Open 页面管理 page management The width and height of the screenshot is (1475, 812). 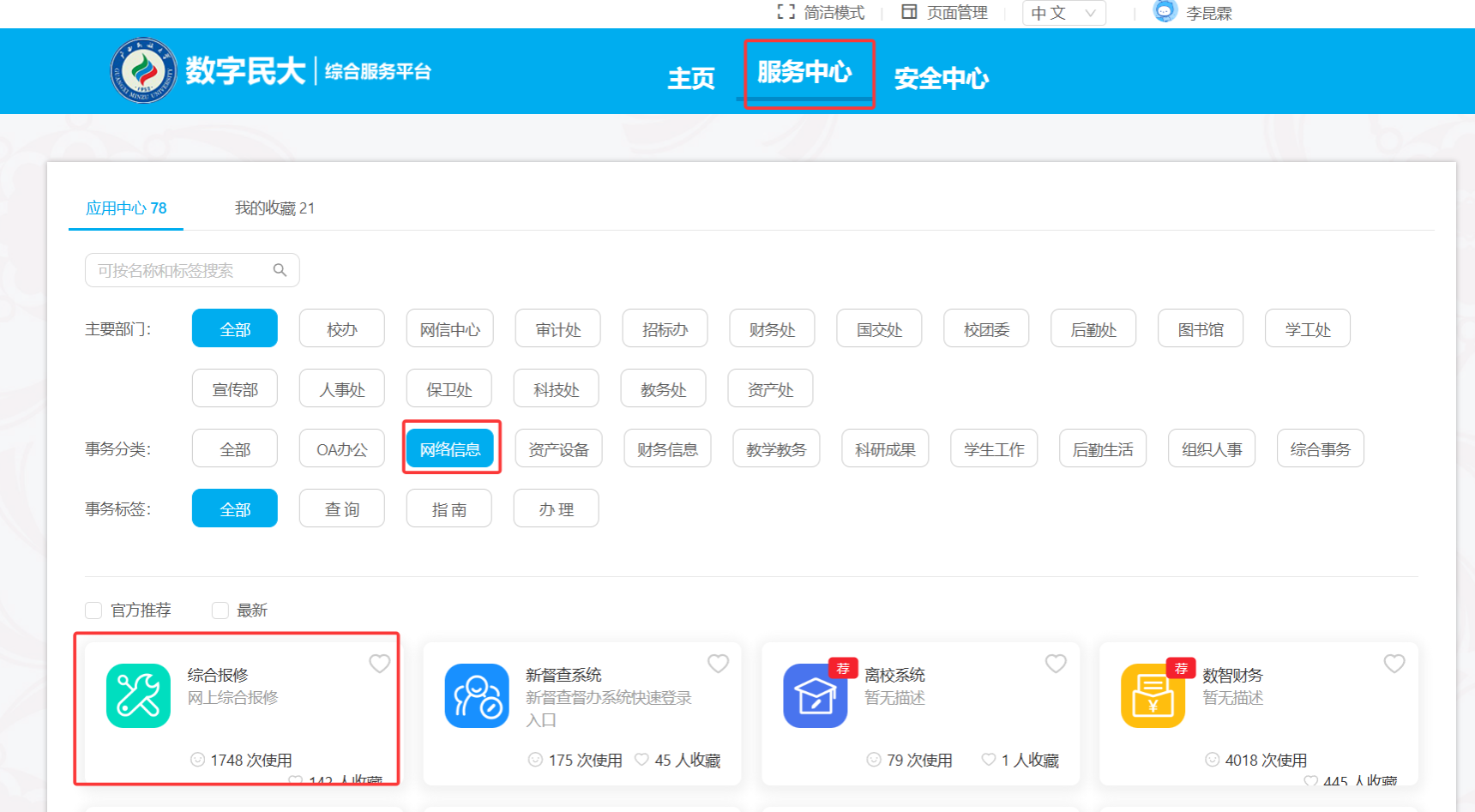944,13
